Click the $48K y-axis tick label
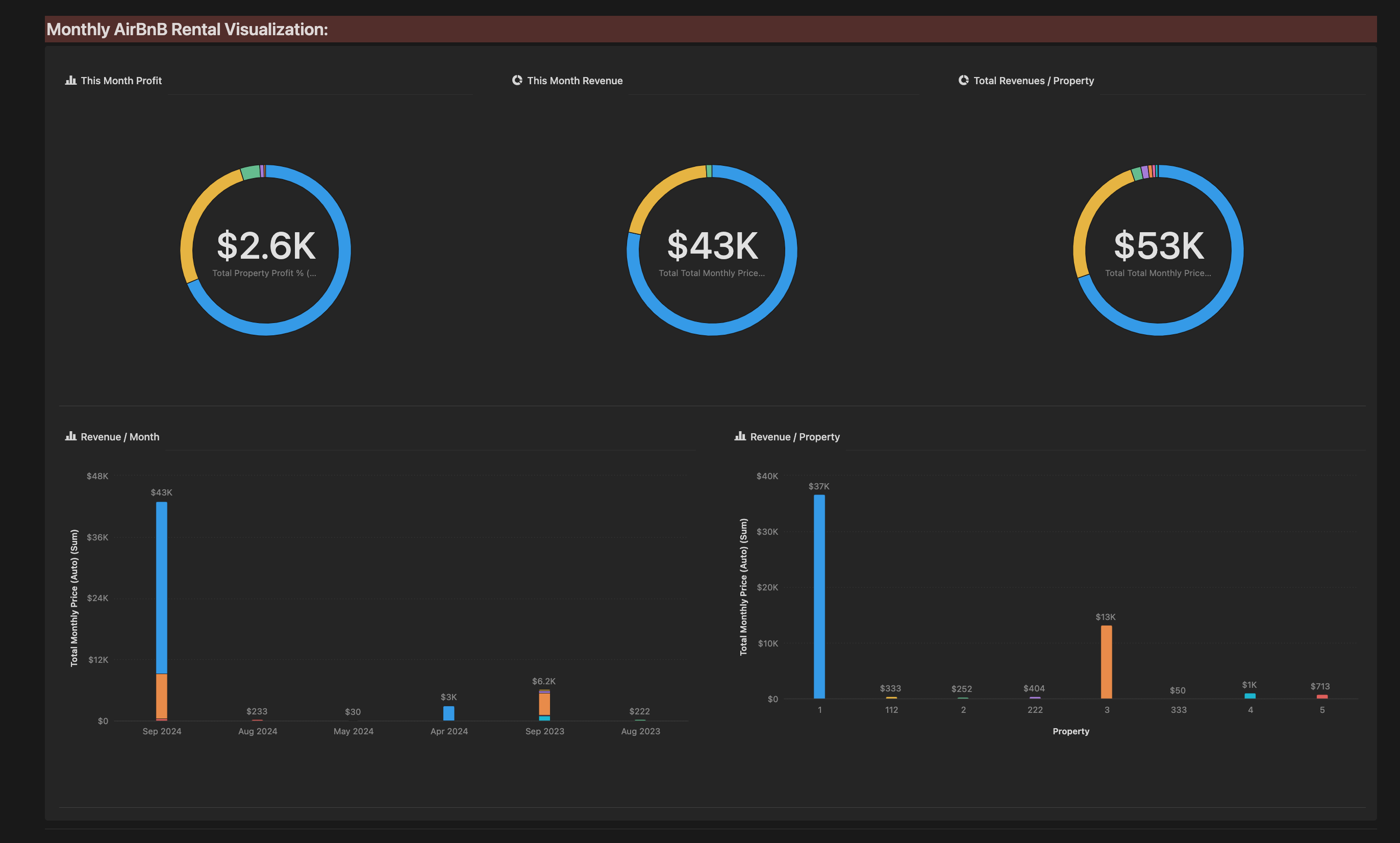This screenshot has height=843, width=1400. [97, 476]
